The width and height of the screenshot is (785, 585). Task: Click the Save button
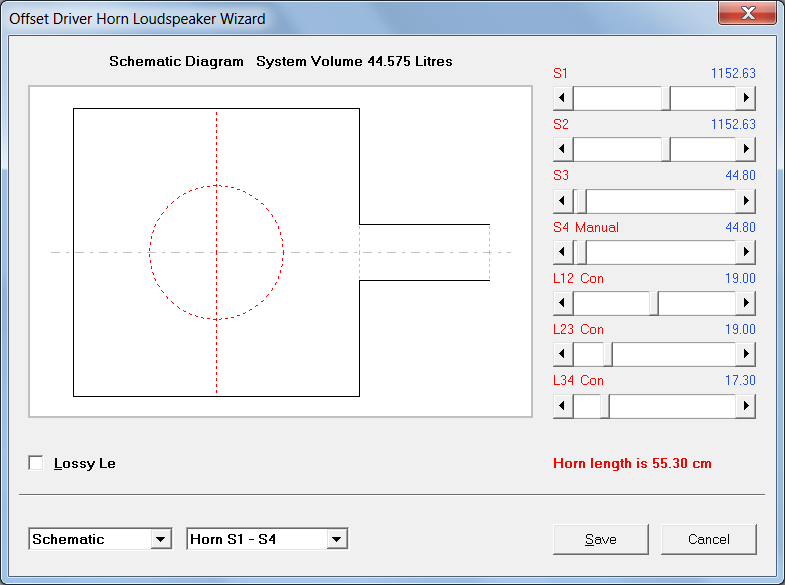click(601, 539)
